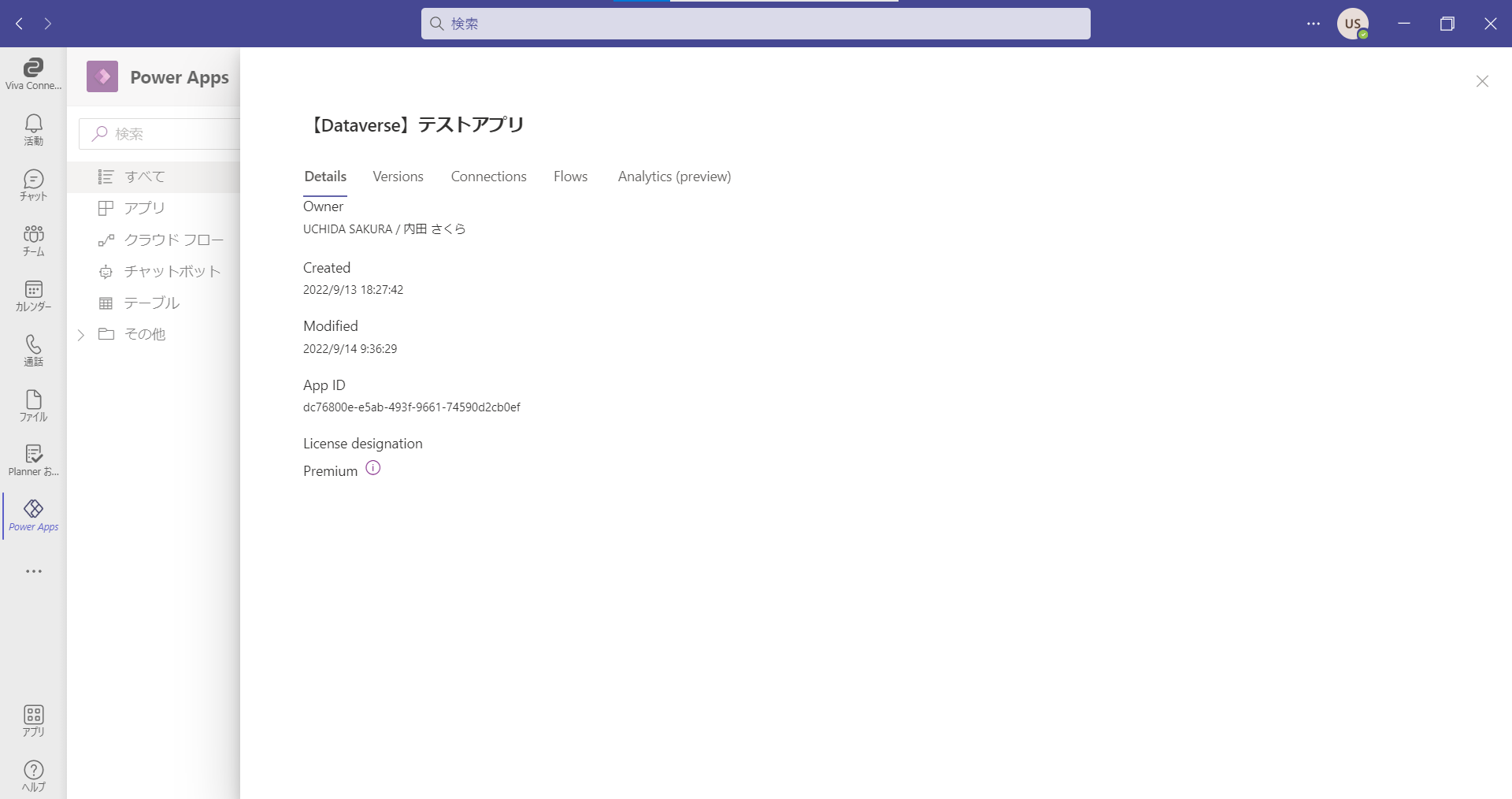Click the Premium license info icon
Image resolution: width=1512 pixels, height=799 pixels.
click(373, 468)
